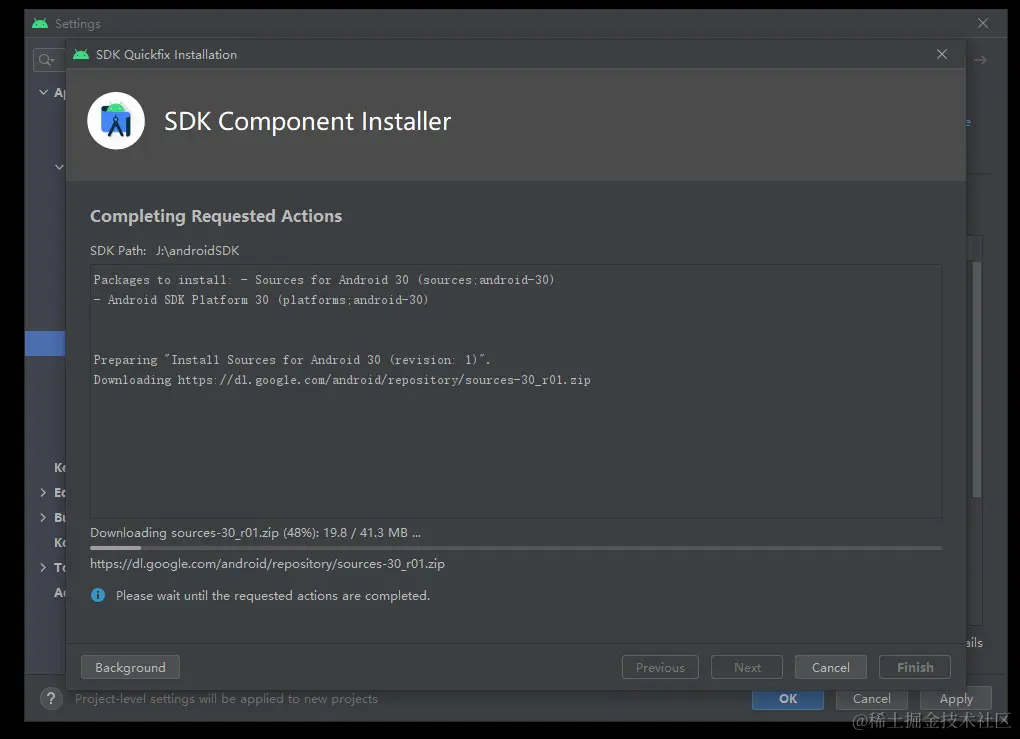The image size is (1020, 739).
Task: Click the Next button in installer
Action: tap(747, 667)
